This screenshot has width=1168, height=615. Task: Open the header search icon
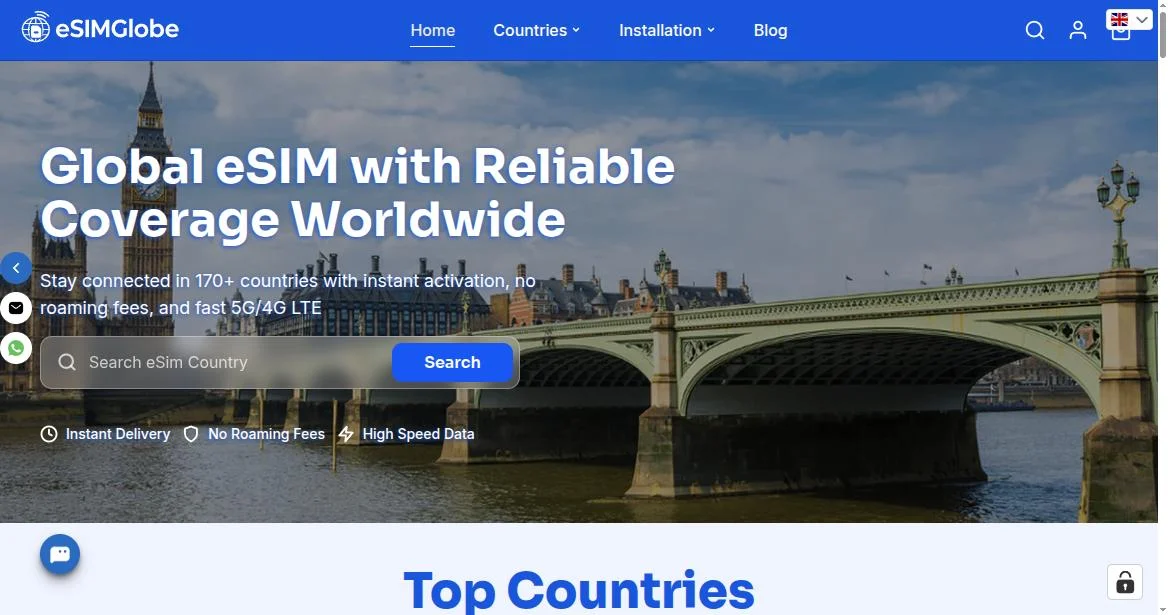1035,31
